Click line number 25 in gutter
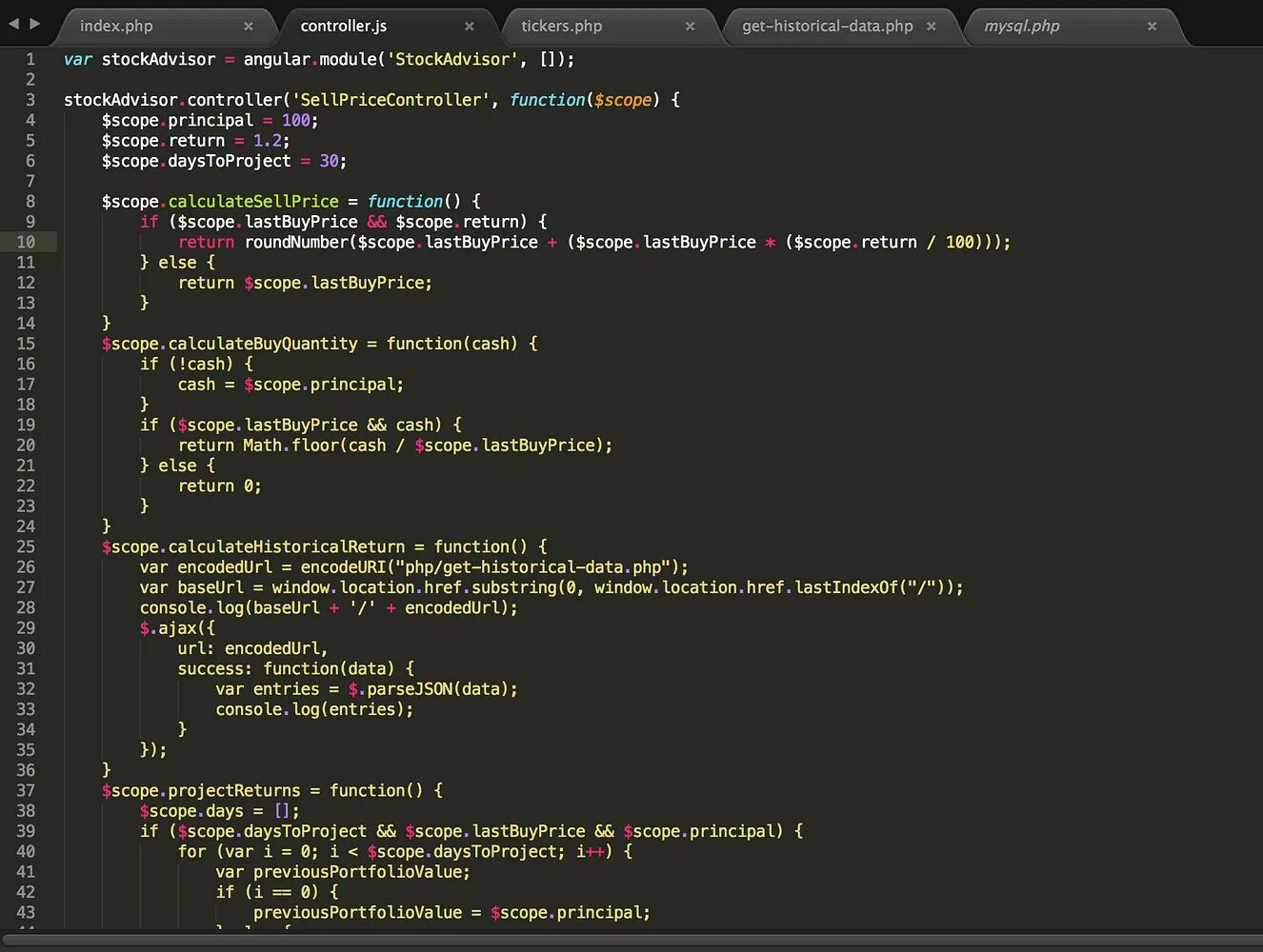 click(x=26, y=546)
